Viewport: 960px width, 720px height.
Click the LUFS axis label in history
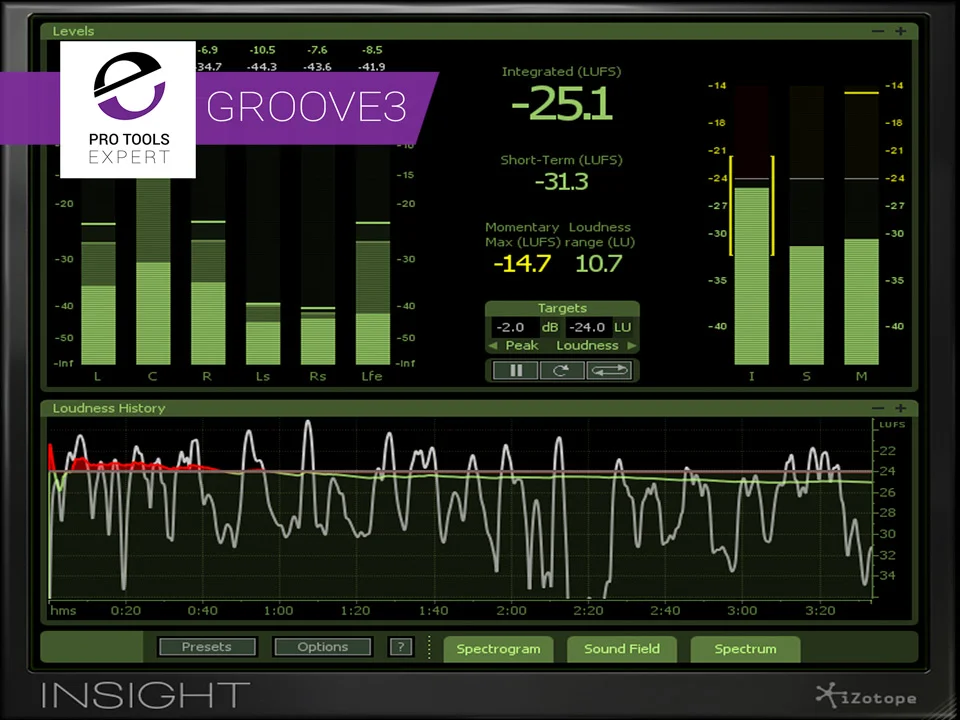point(892,425)
